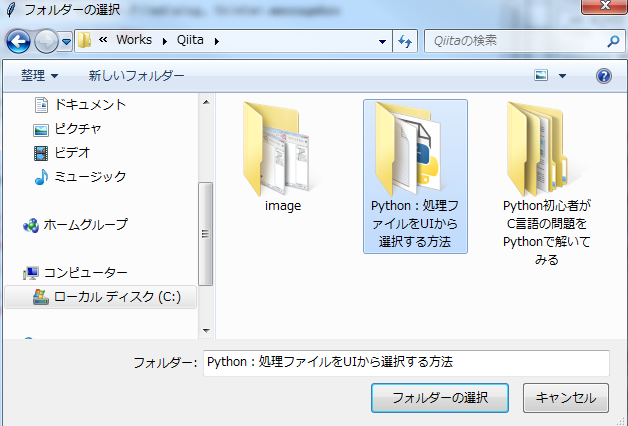Go back using the blue back arrow
This screenshot has height=426, width=628.
coord(18,41)
